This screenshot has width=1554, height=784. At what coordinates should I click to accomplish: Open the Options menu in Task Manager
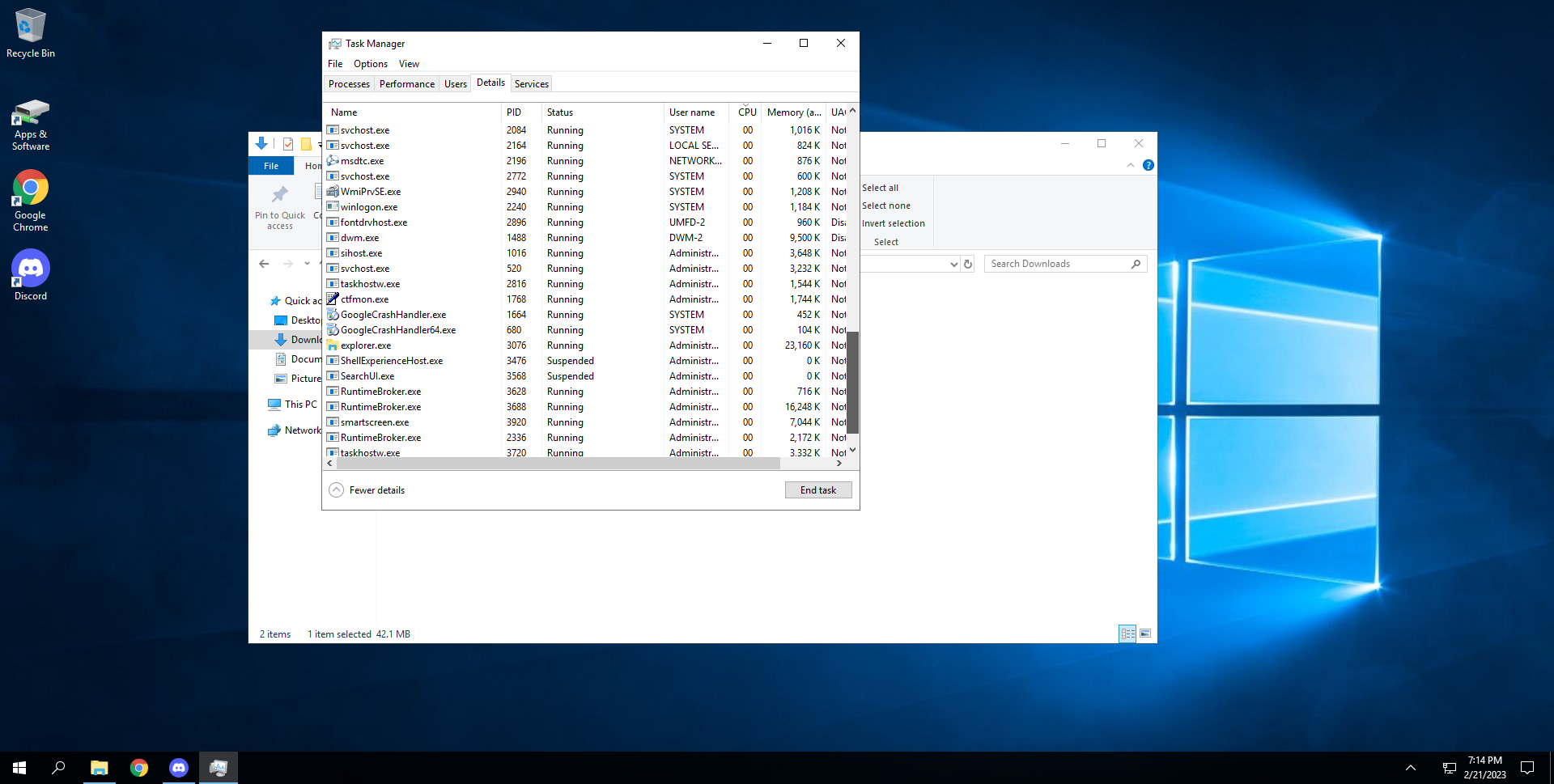click(370, 64)
